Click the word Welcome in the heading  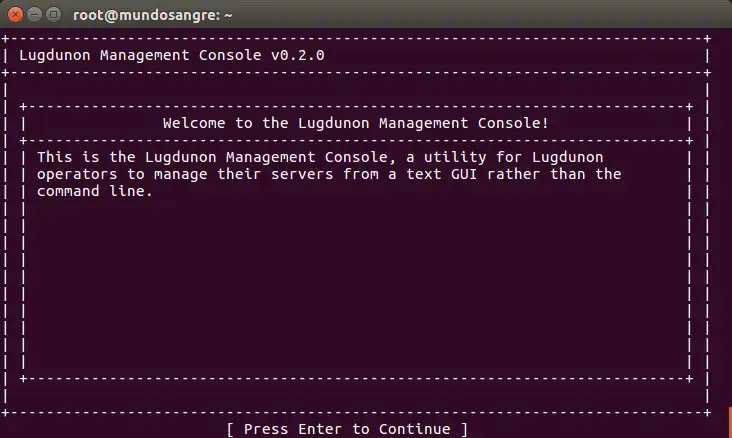tap(192, 123)
